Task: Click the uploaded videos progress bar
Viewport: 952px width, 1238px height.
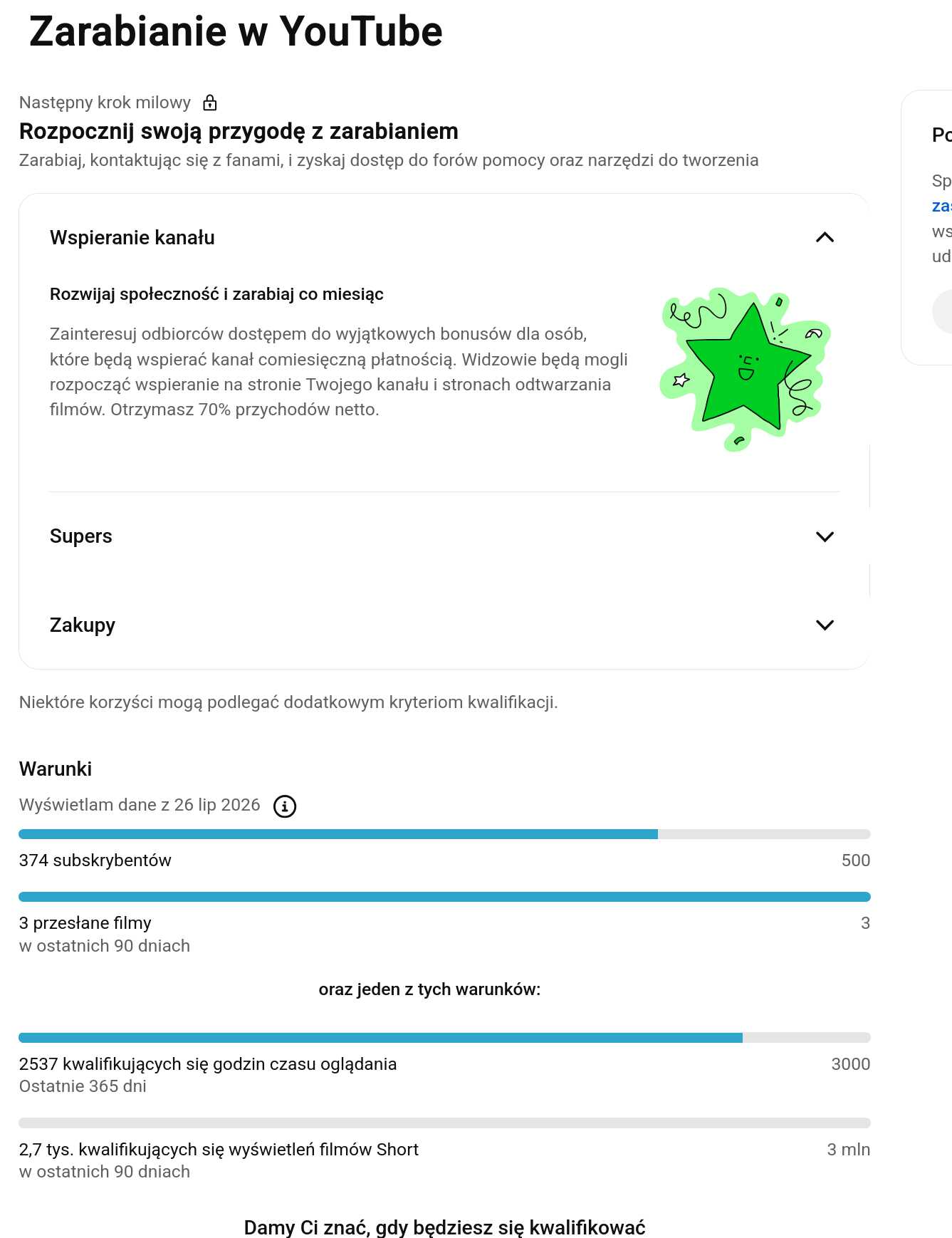Action: [x=444, y=897]
